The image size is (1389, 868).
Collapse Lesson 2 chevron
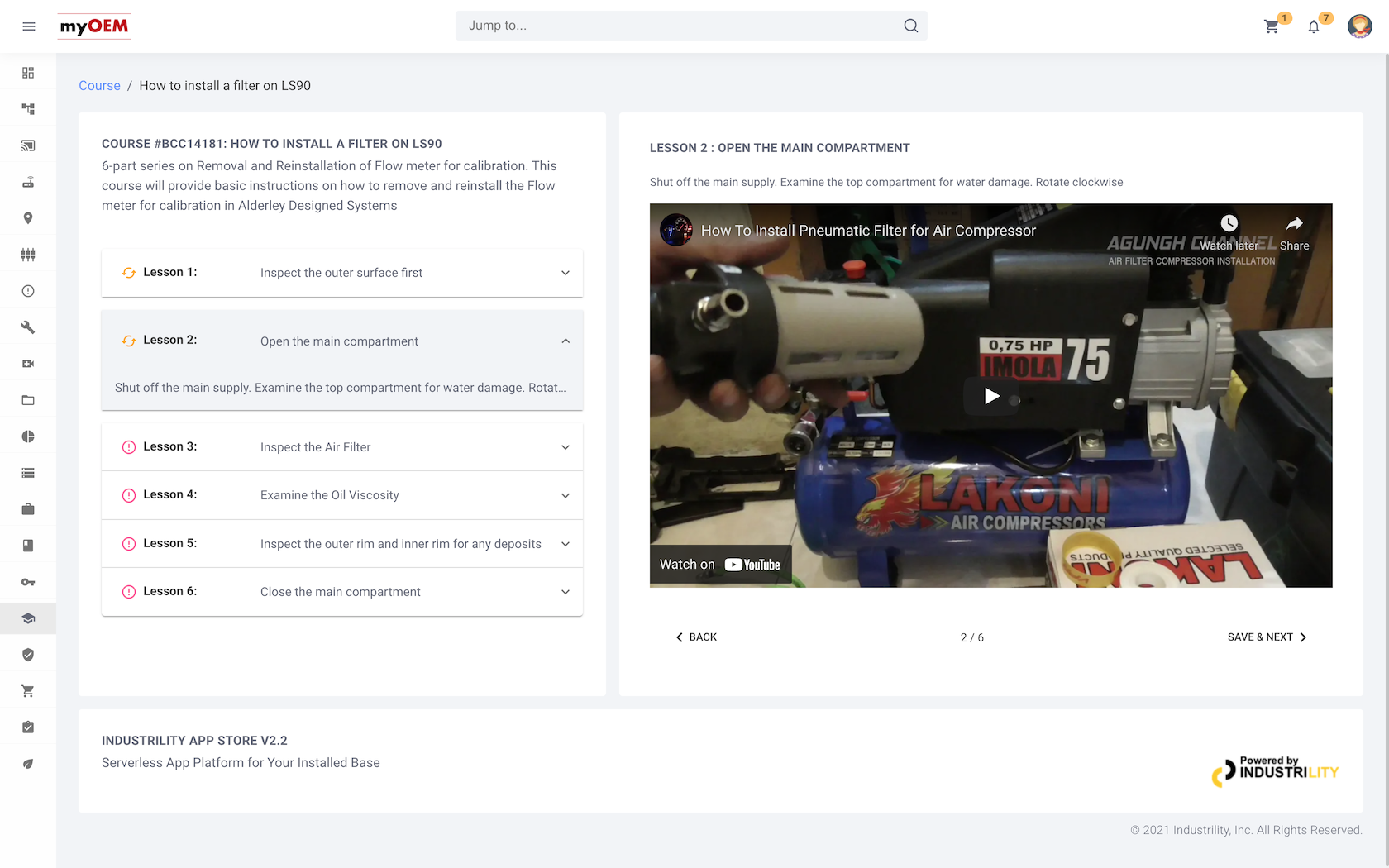pos(566,341)
